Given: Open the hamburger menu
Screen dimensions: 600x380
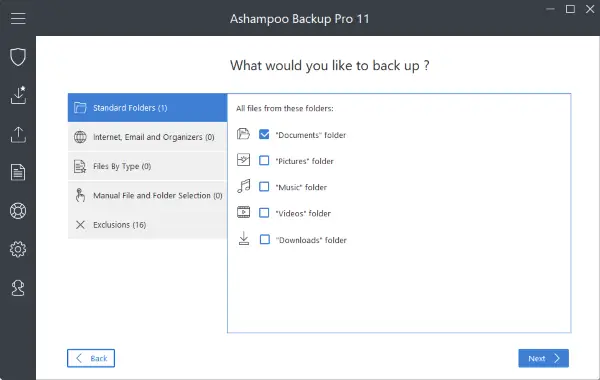Looking at the screenshot, I should click(18, 18).
